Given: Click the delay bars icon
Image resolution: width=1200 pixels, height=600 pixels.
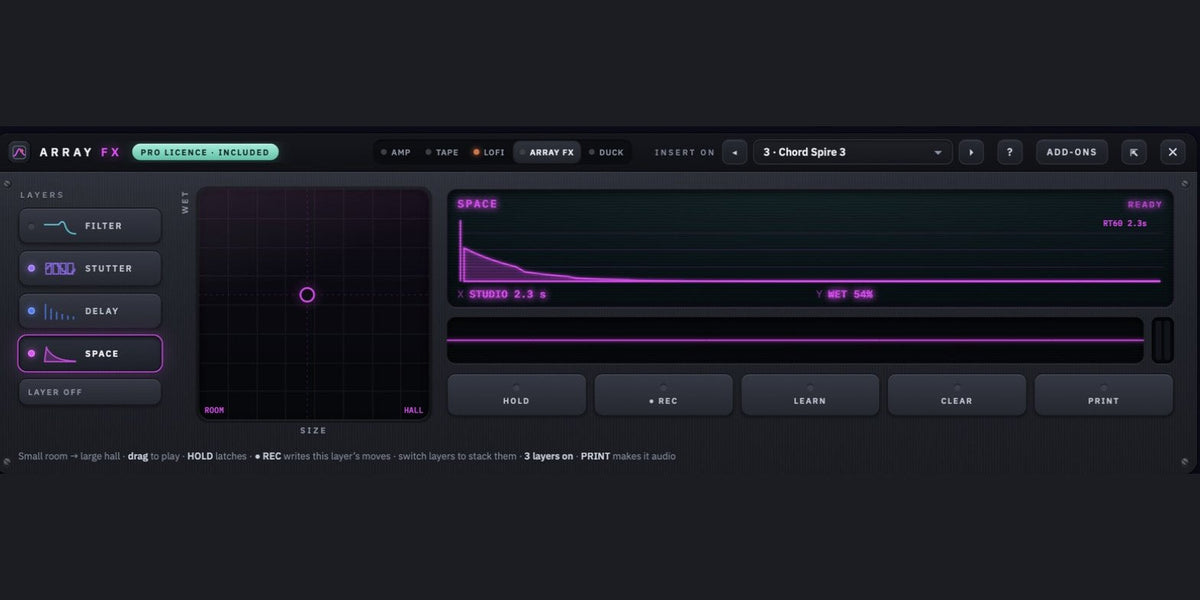Looking at the screenshot, I should point(60,311).
